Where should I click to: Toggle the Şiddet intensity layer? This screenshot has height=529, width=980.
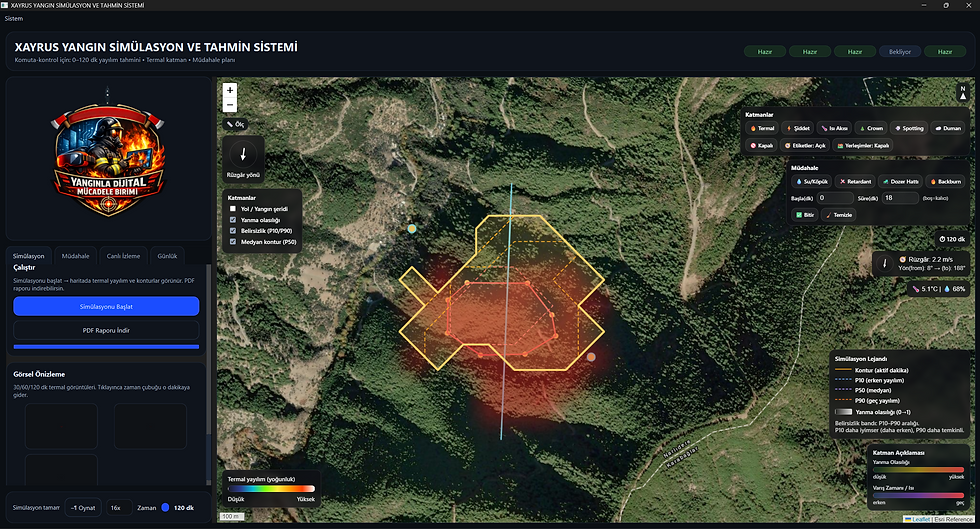798,128
